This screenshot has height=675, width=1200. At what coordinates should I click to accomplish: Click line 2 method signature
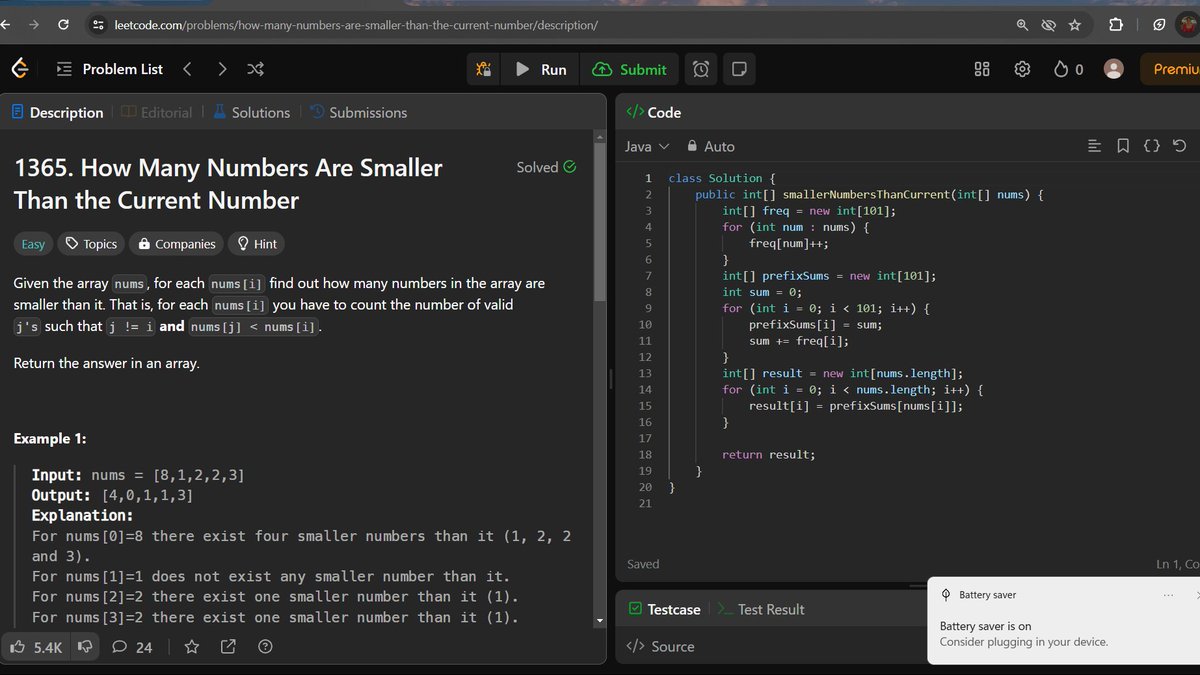pyautogui.click(x=869, y=194)
